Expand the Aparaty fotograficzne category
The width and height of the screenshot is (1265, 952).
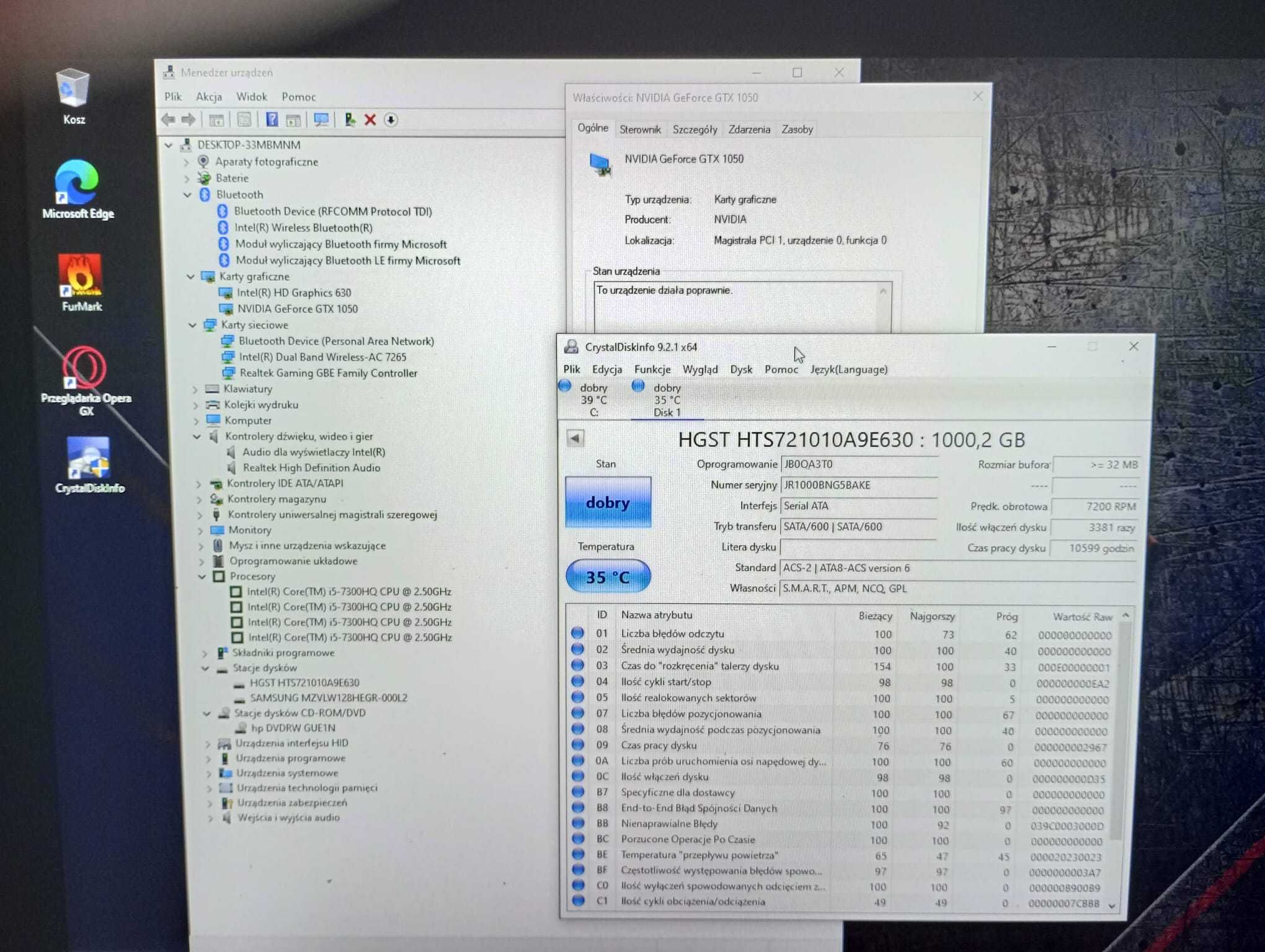point(187,162)
